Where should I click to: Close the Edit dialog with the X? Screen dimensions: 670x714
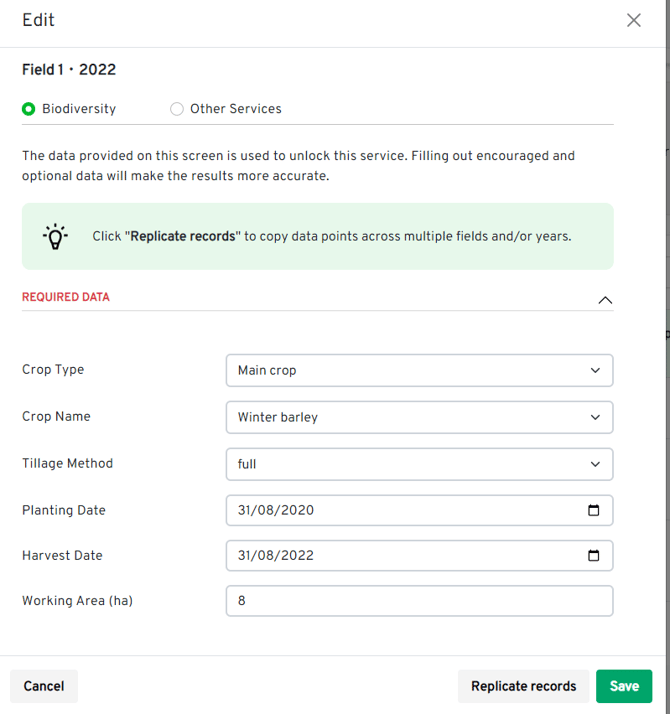click(x=634, y=20)
